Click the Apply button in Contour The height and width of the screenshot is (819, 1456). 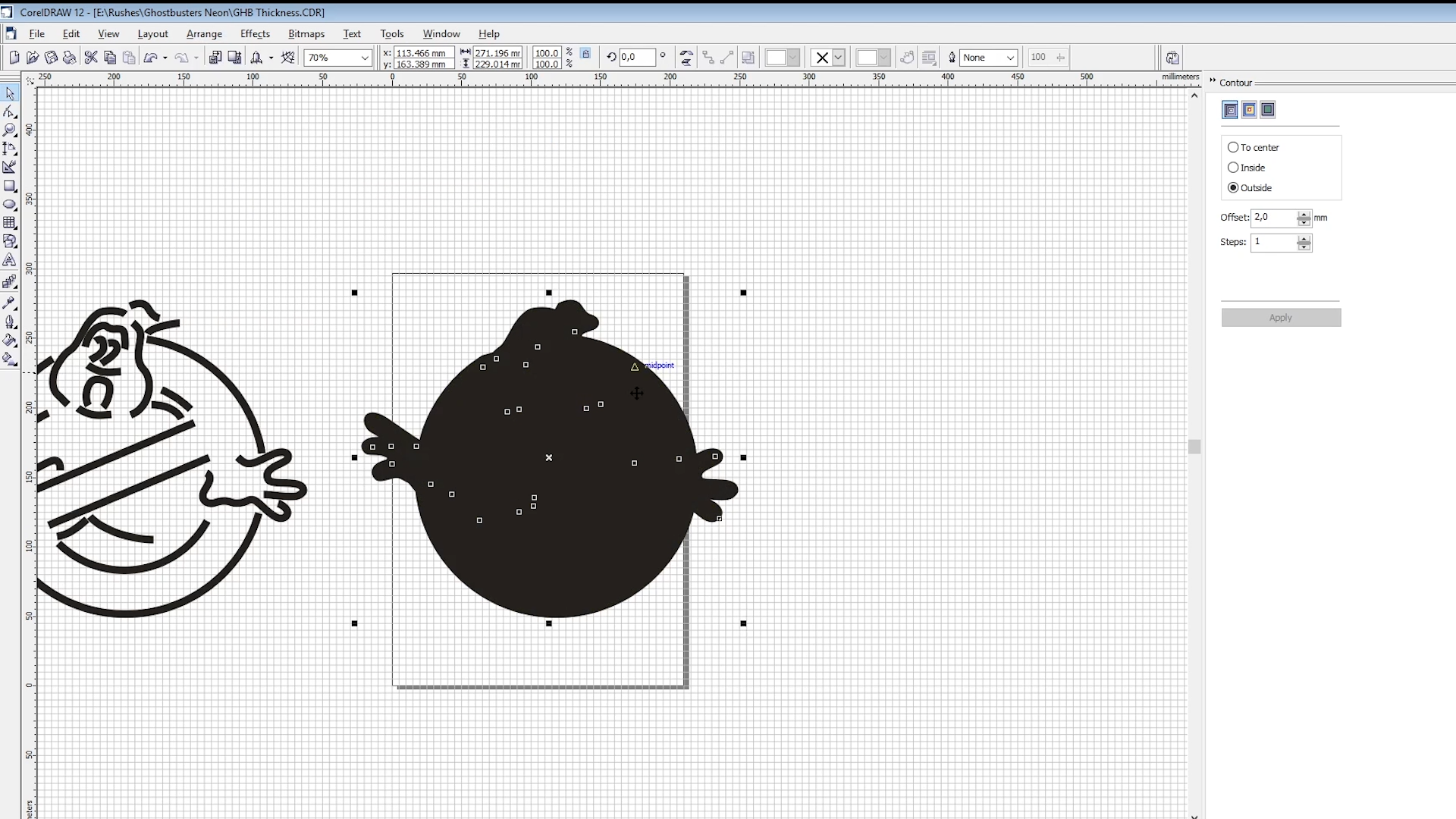1281,318
